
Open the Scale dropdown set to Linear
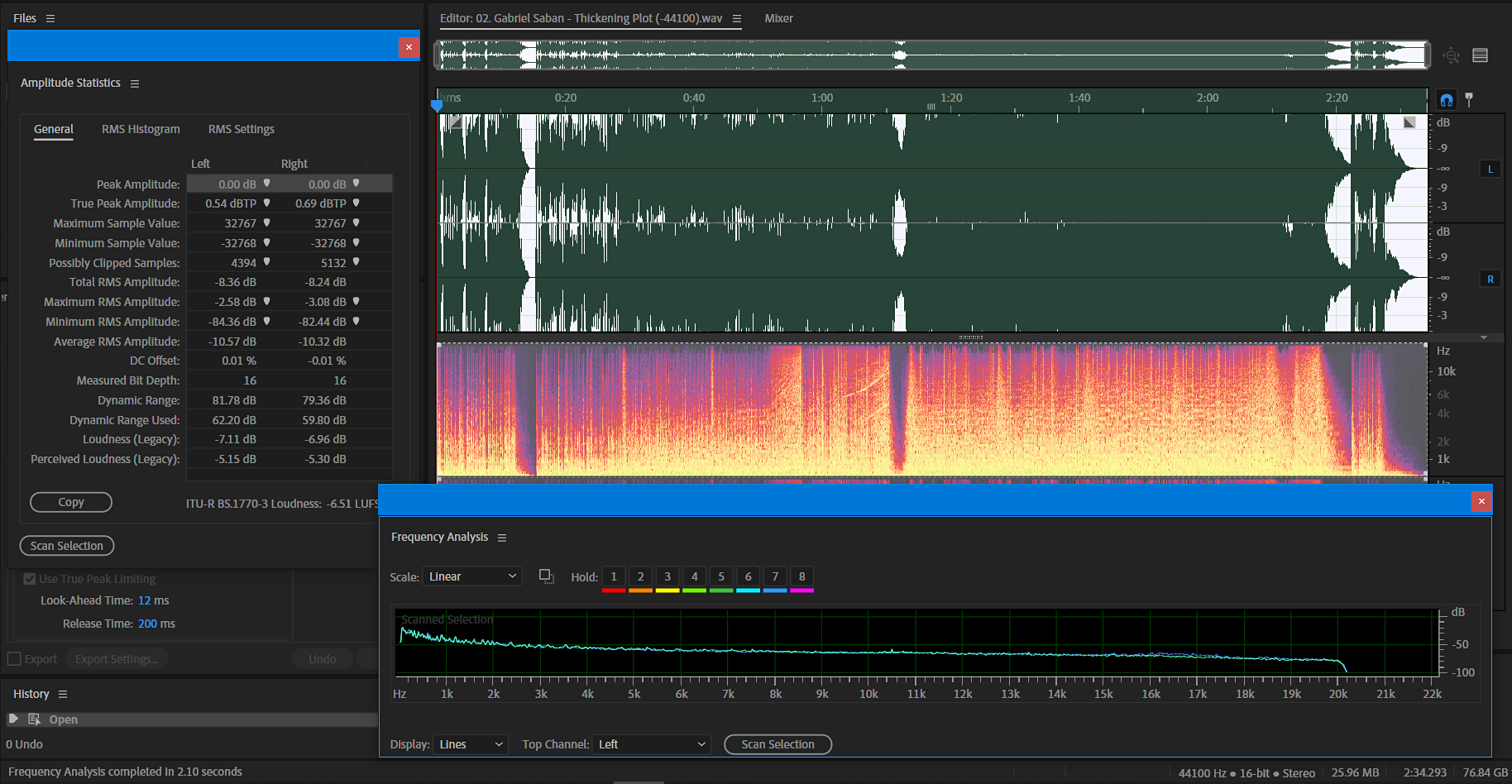point(471,576)
